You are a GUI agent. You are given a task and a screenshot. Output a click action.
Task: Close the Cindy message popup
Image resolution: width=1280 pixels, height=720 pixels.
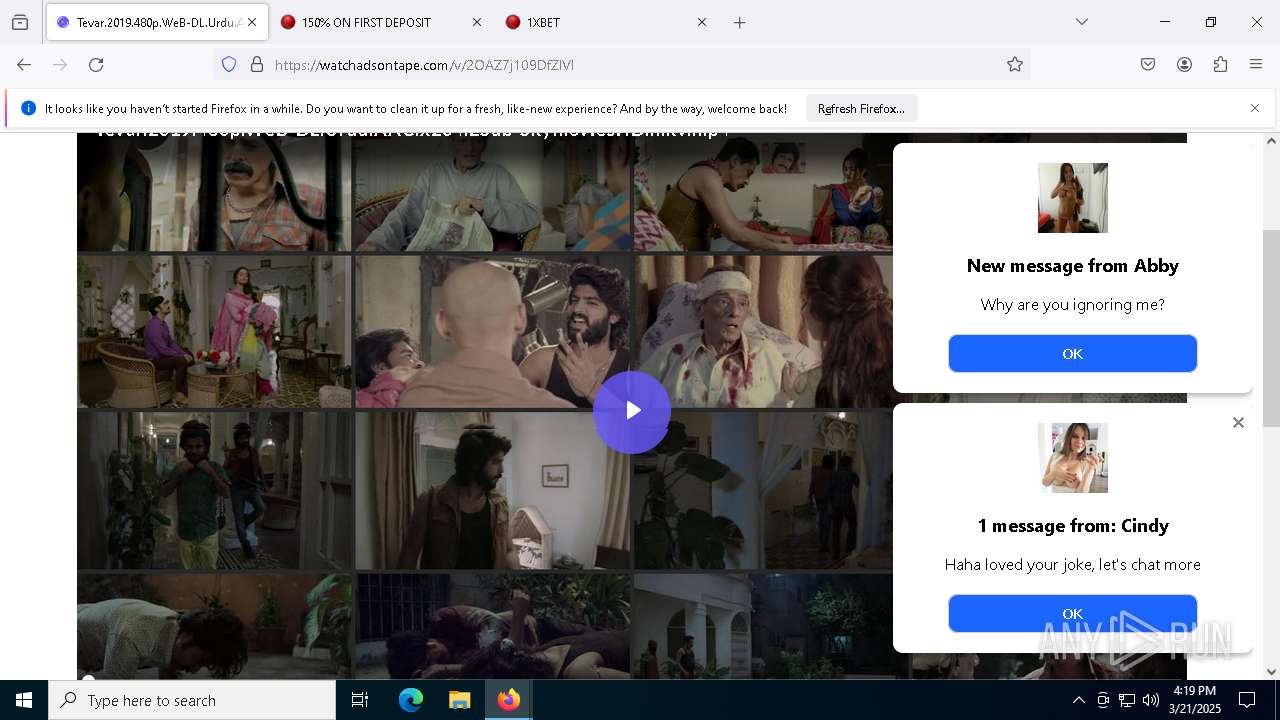pos(1238,423)
